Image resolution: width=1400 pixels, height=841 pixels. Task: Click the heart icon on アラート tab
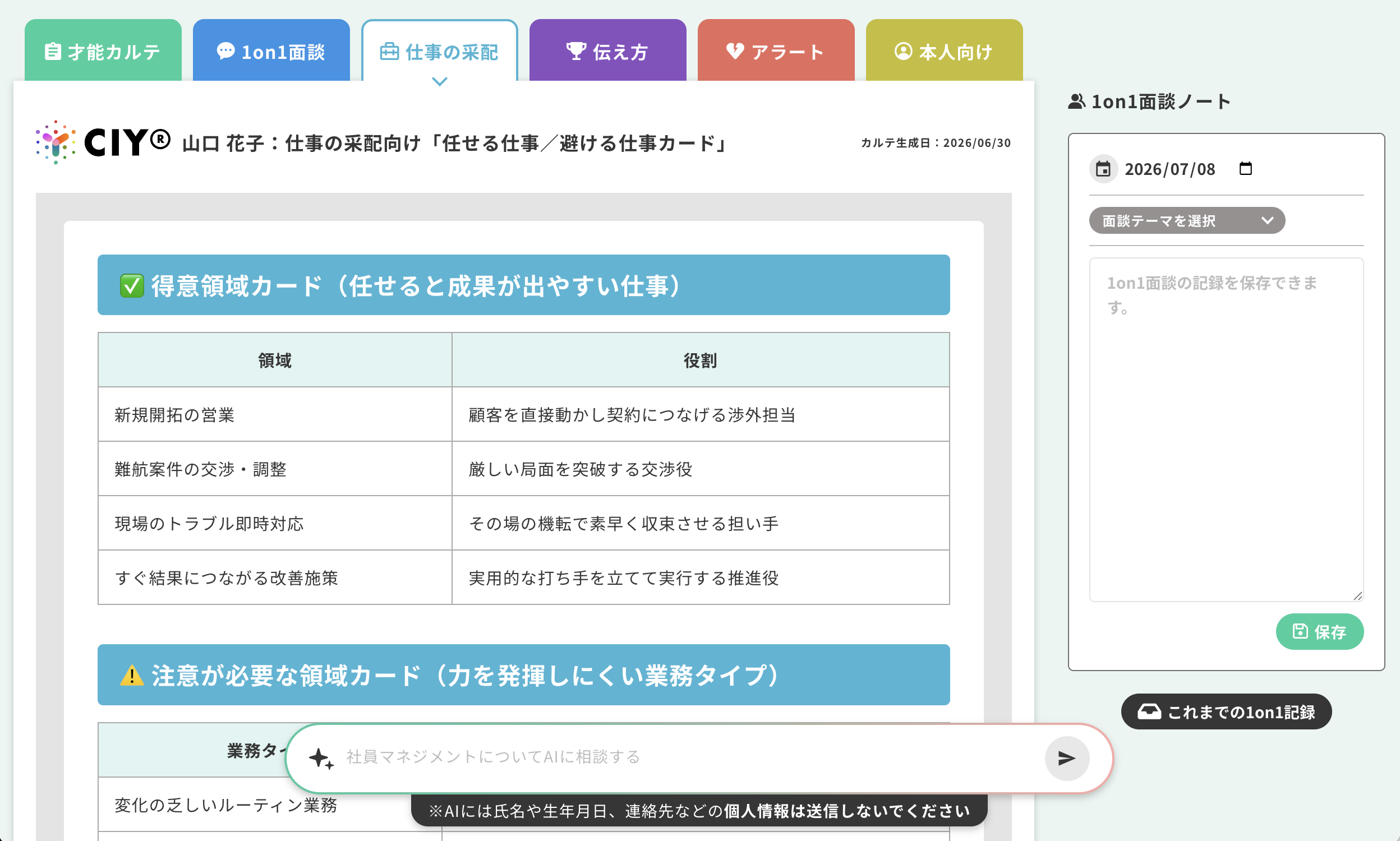click(x=735, y=51)
